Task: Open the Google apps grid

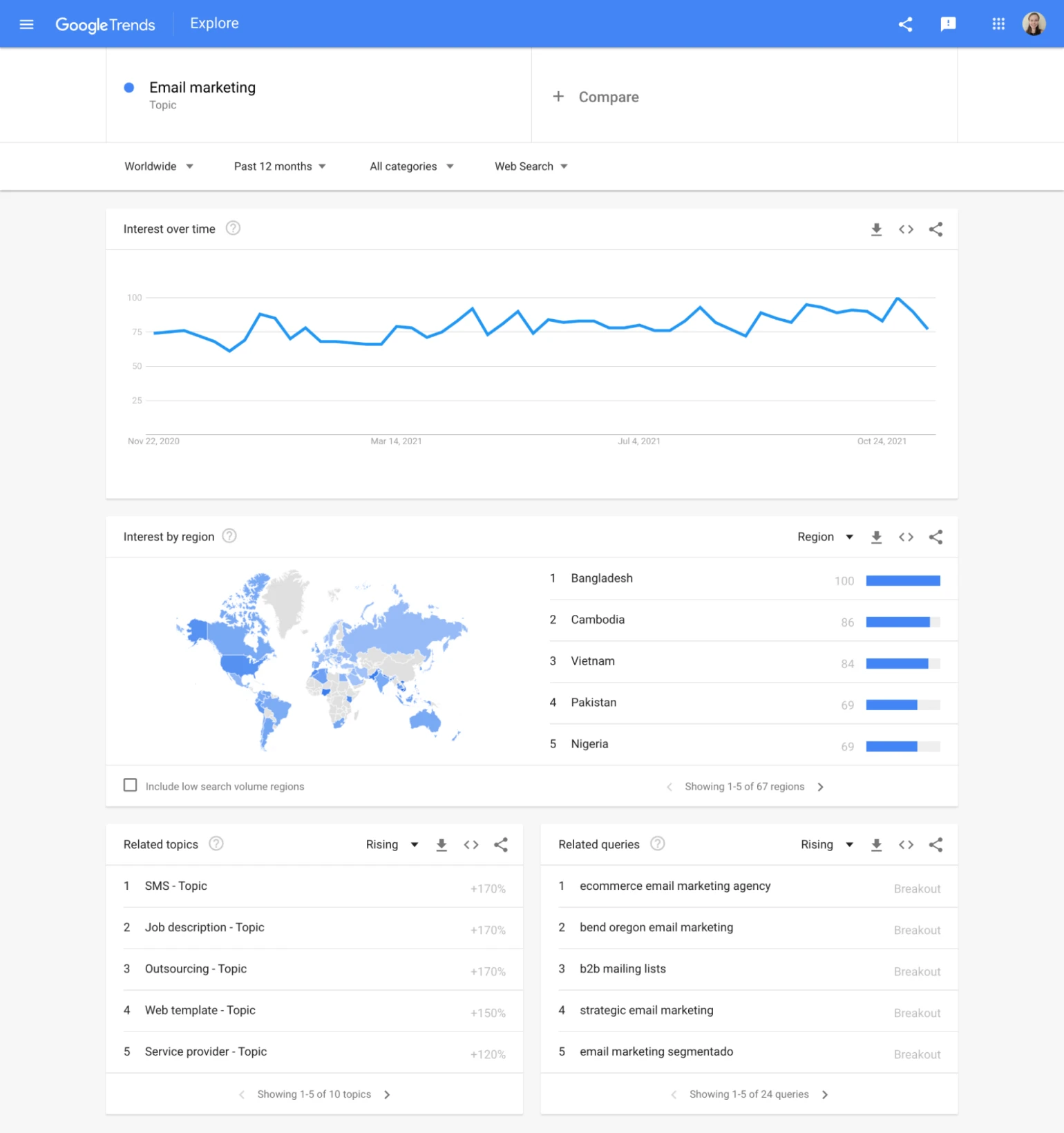Action: (x=998, y=24)
